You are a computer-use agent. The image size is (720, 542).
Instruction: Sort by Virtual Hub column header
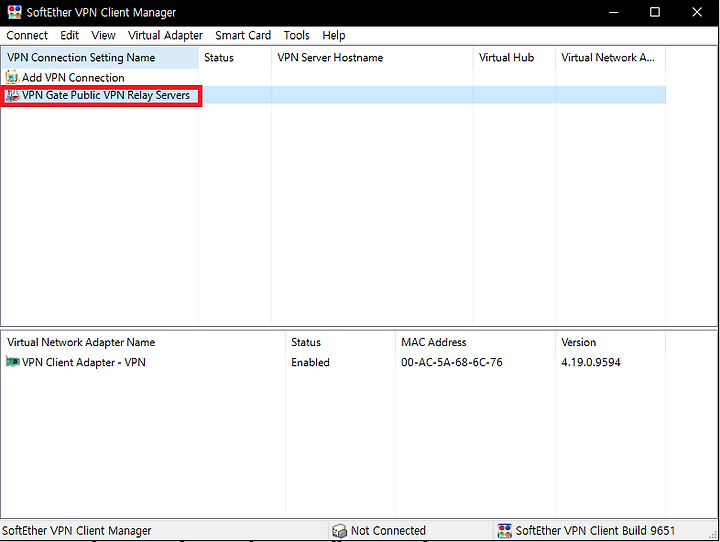tap(514, 57)
